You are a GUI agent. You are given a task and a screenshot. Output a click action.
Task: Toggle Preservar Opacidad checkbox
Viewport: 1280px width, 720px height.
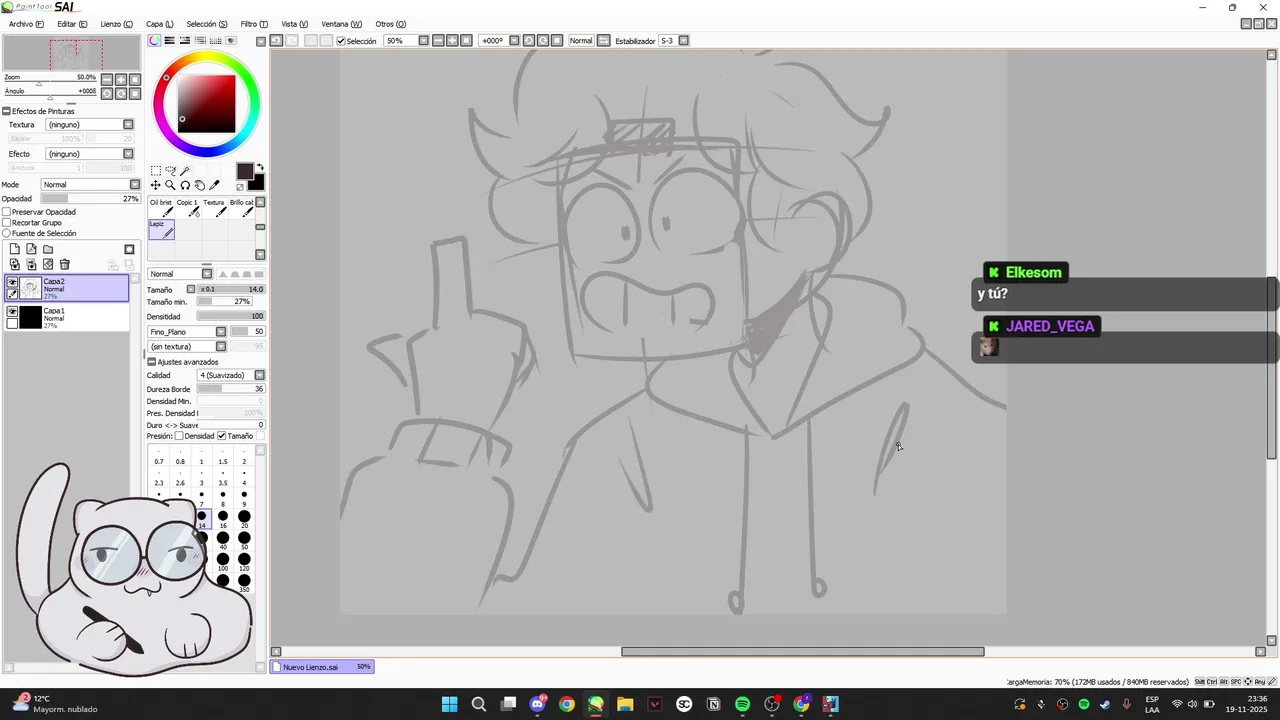tap(7, 212)
